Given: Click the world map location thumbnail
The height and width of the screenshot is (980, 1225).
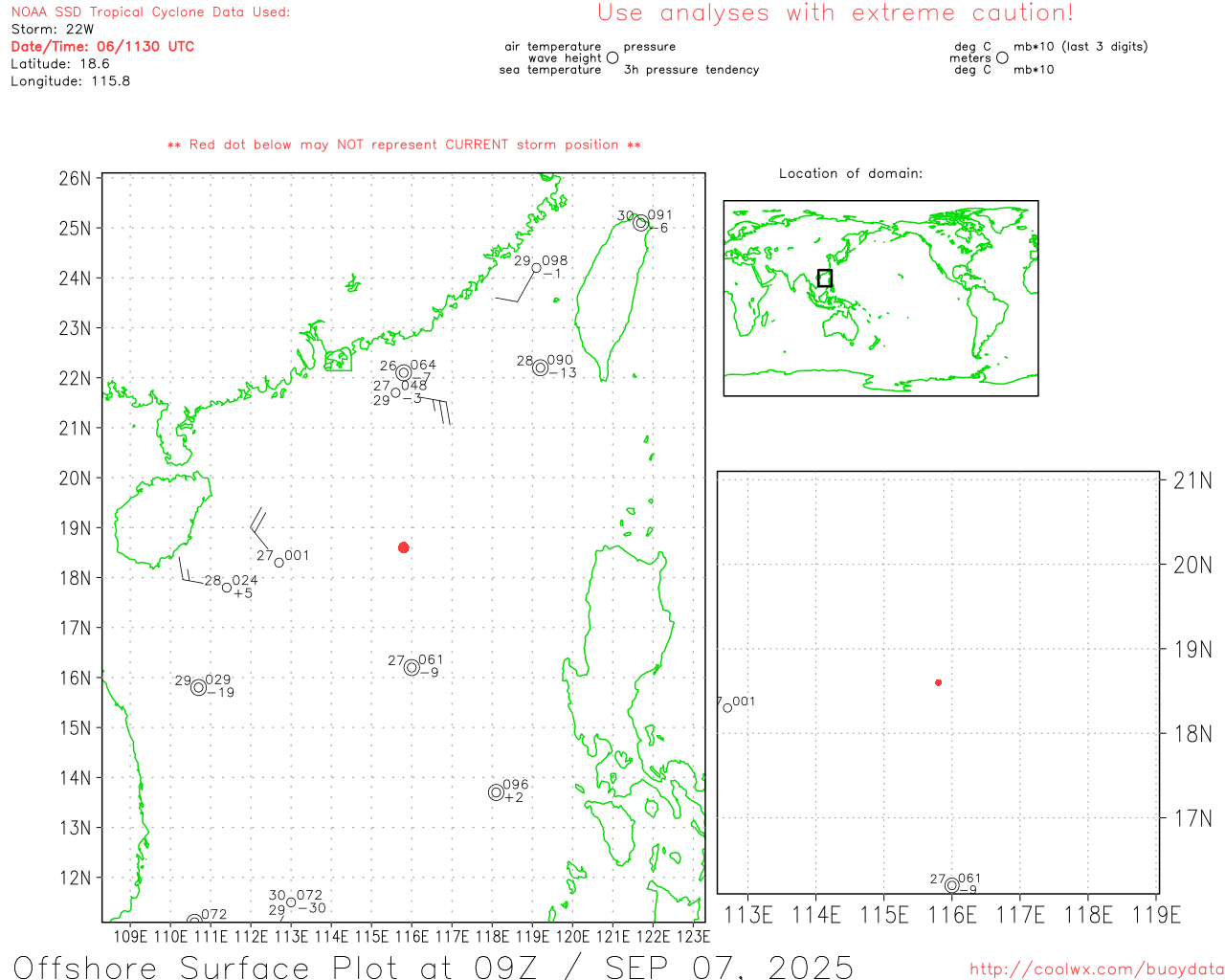Looking at the screenshot, I should click(x=880, y=299).
